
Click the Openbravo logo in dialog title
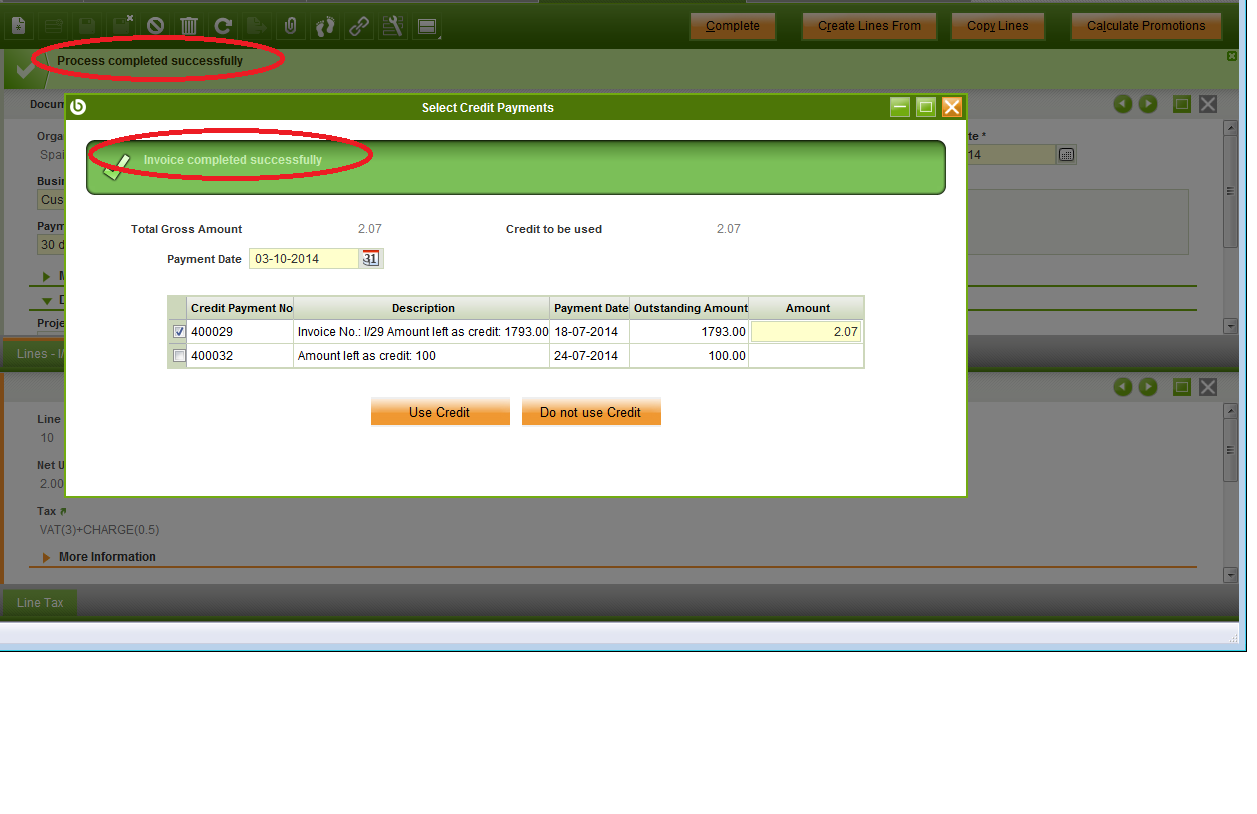[78, 107]
